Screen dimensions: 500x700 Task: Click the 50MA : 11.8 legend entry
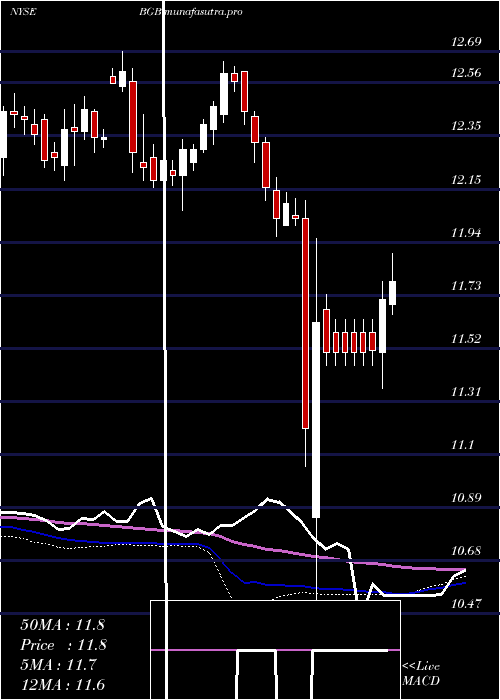pos(62,625)
